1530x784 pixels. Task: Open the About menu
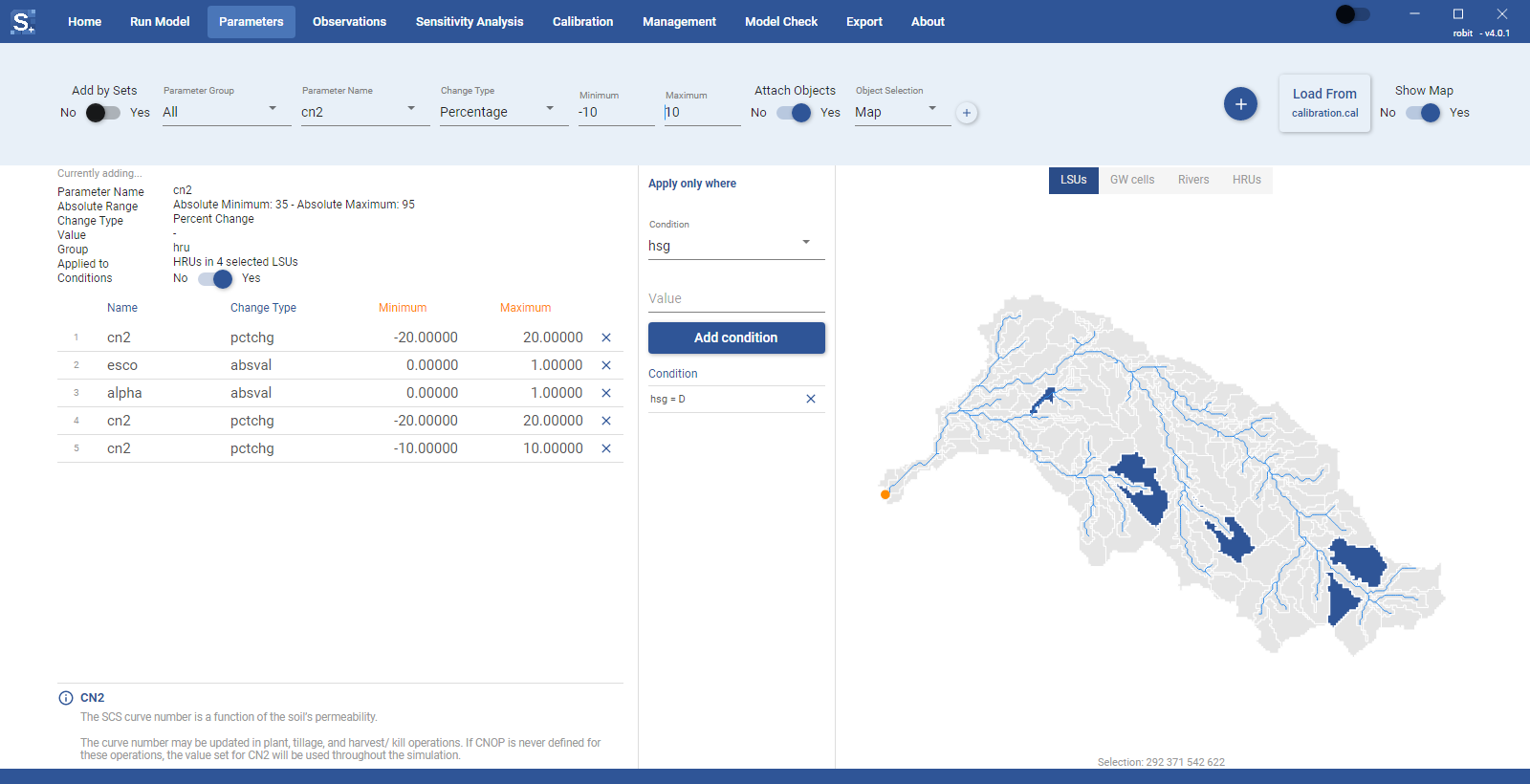928,21
